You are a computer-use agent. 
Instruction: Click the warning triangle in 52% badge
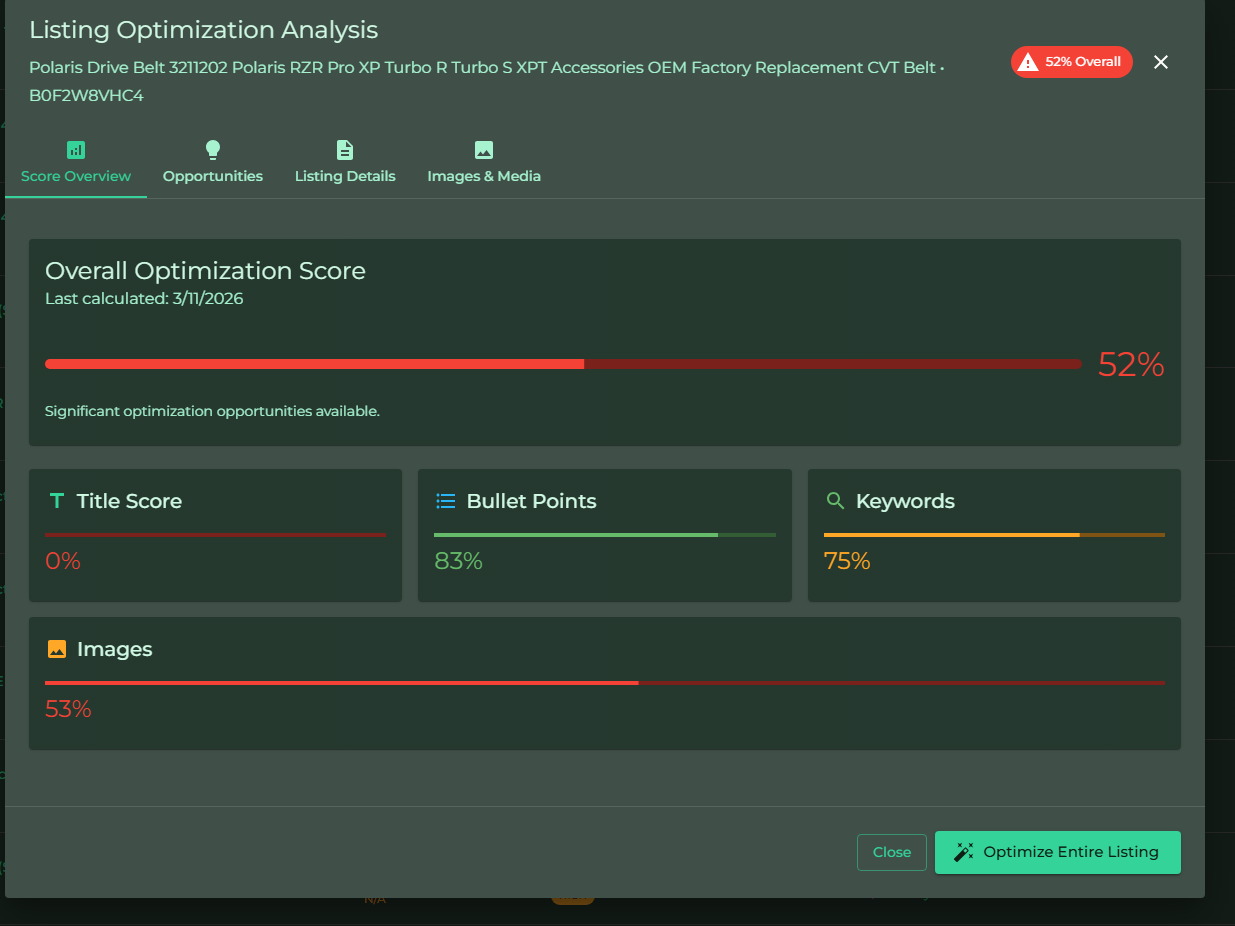click(1028, 62)
